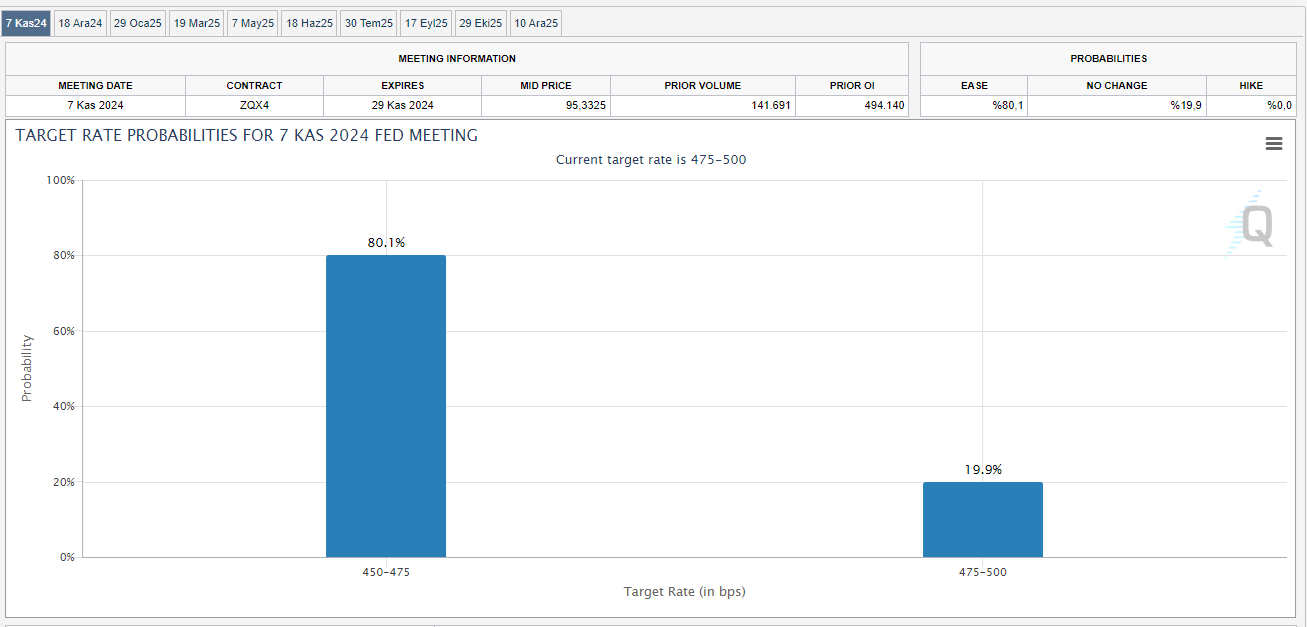Open the 30 Tem25 meeting tab
The height and width of the screenshot is (627, 1307).
click(x=368, y=23)
